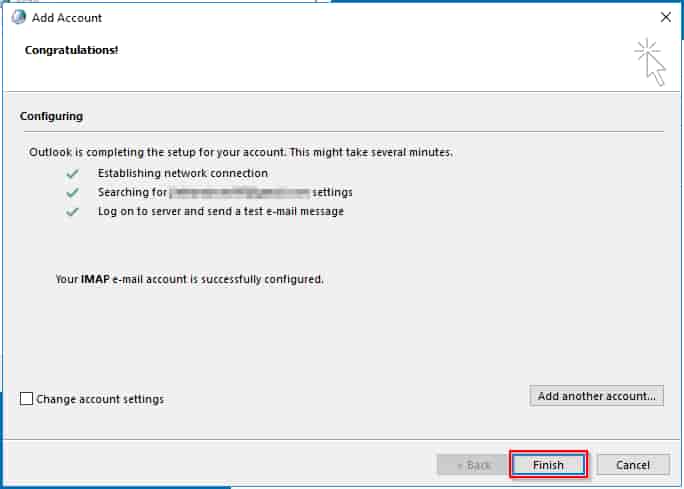The width and height of the screenshot is (684, 489).
Task: Click the Add another account button
Action: click(596, 396)
